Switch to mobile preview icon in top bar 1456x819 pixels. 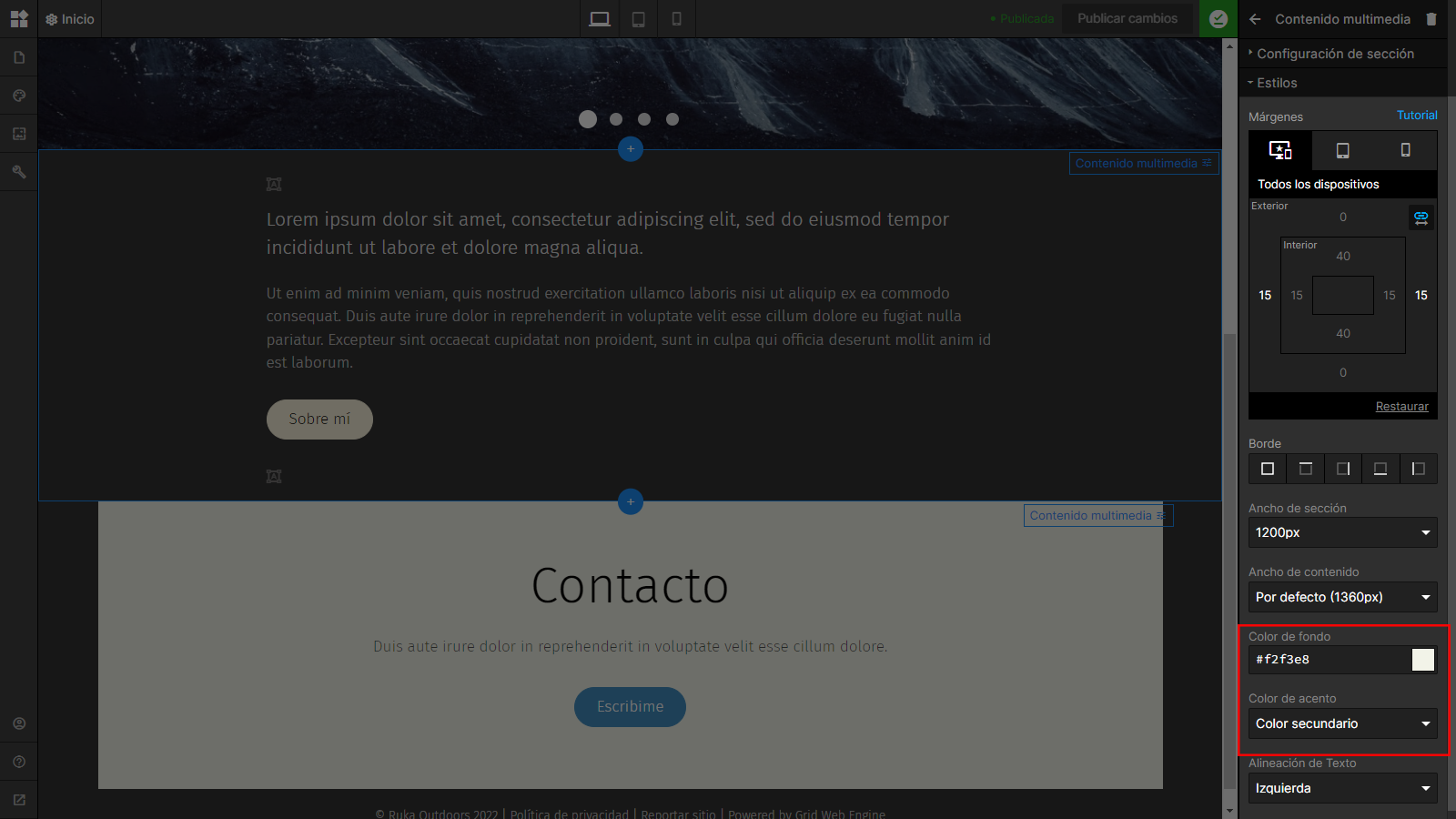pos(676,19)
